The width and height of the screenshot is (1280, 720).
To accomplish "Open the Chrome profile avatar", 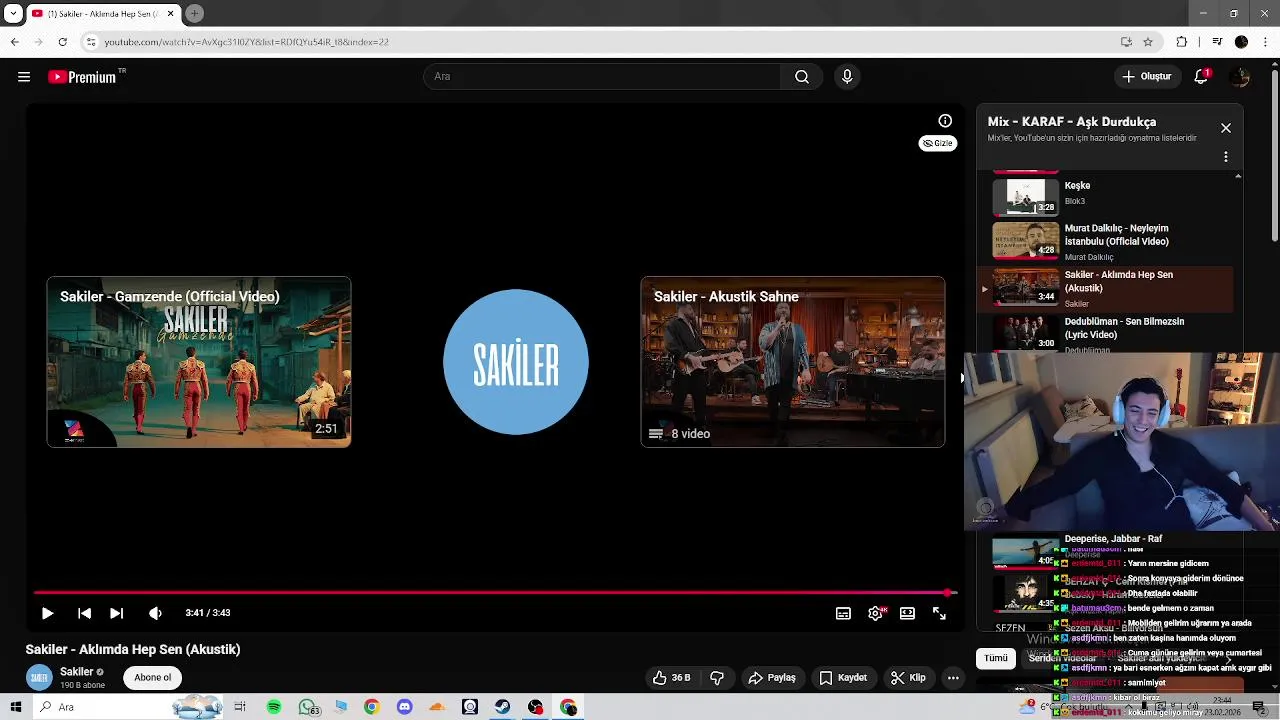I will coord(1241,42).
